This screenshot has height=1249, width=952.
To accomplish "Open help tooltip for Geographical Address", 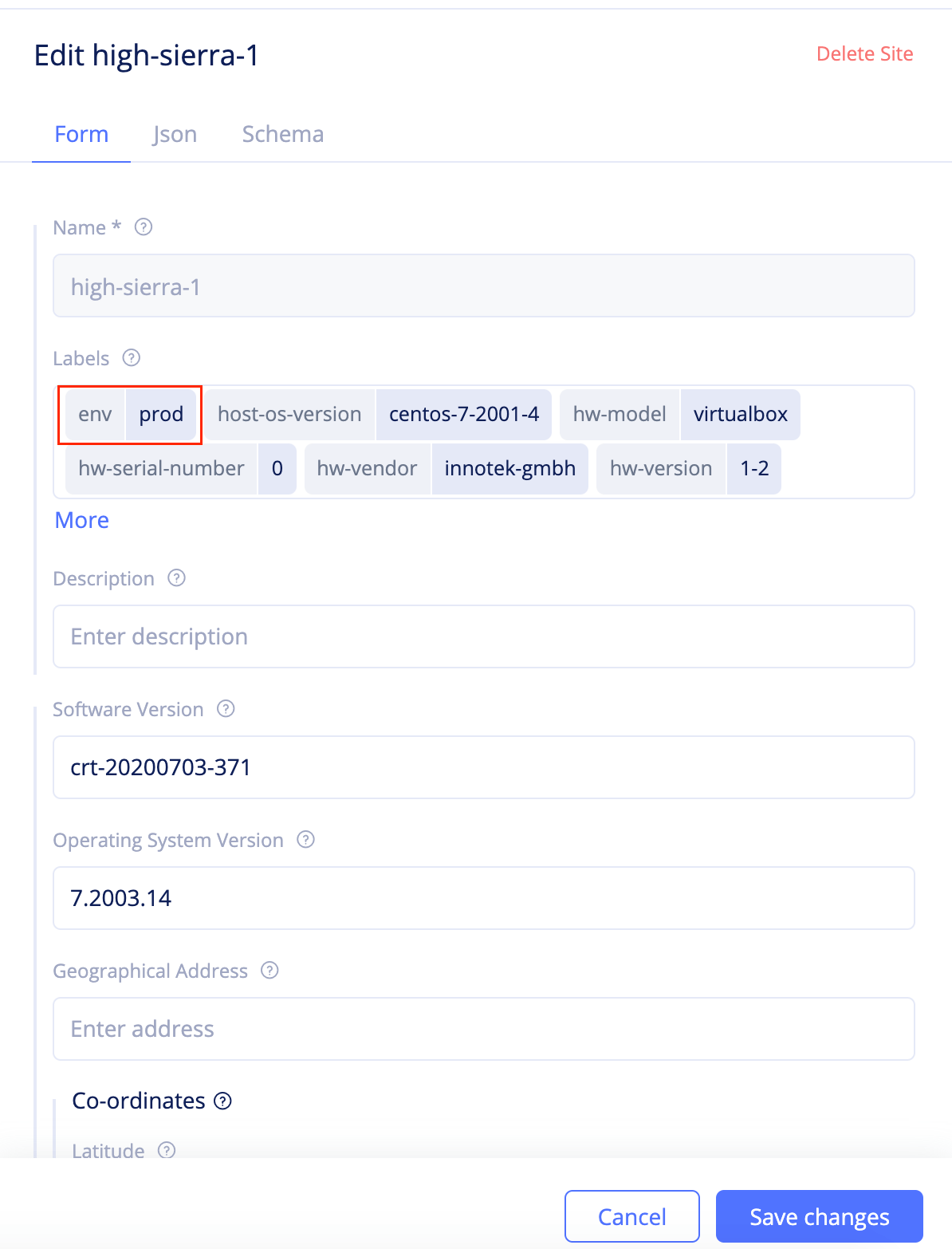I will [x=269, y=971].
